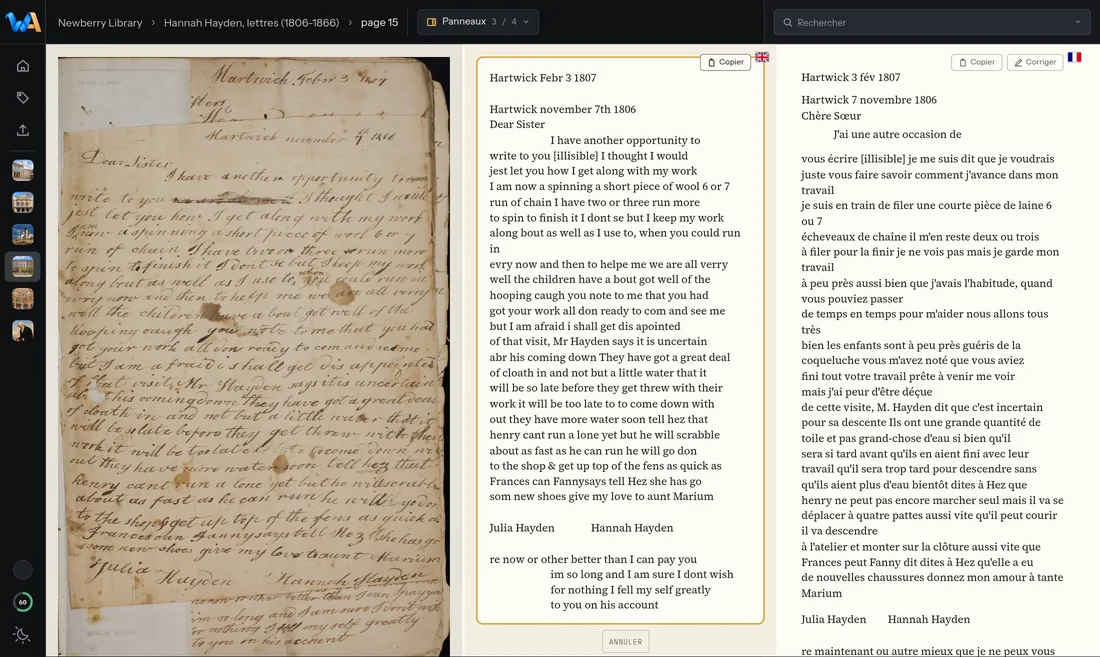Toggle the dark mode moon icon
Image resolution: width=1100 pixels, height=657 pixels.
point(22,635)
